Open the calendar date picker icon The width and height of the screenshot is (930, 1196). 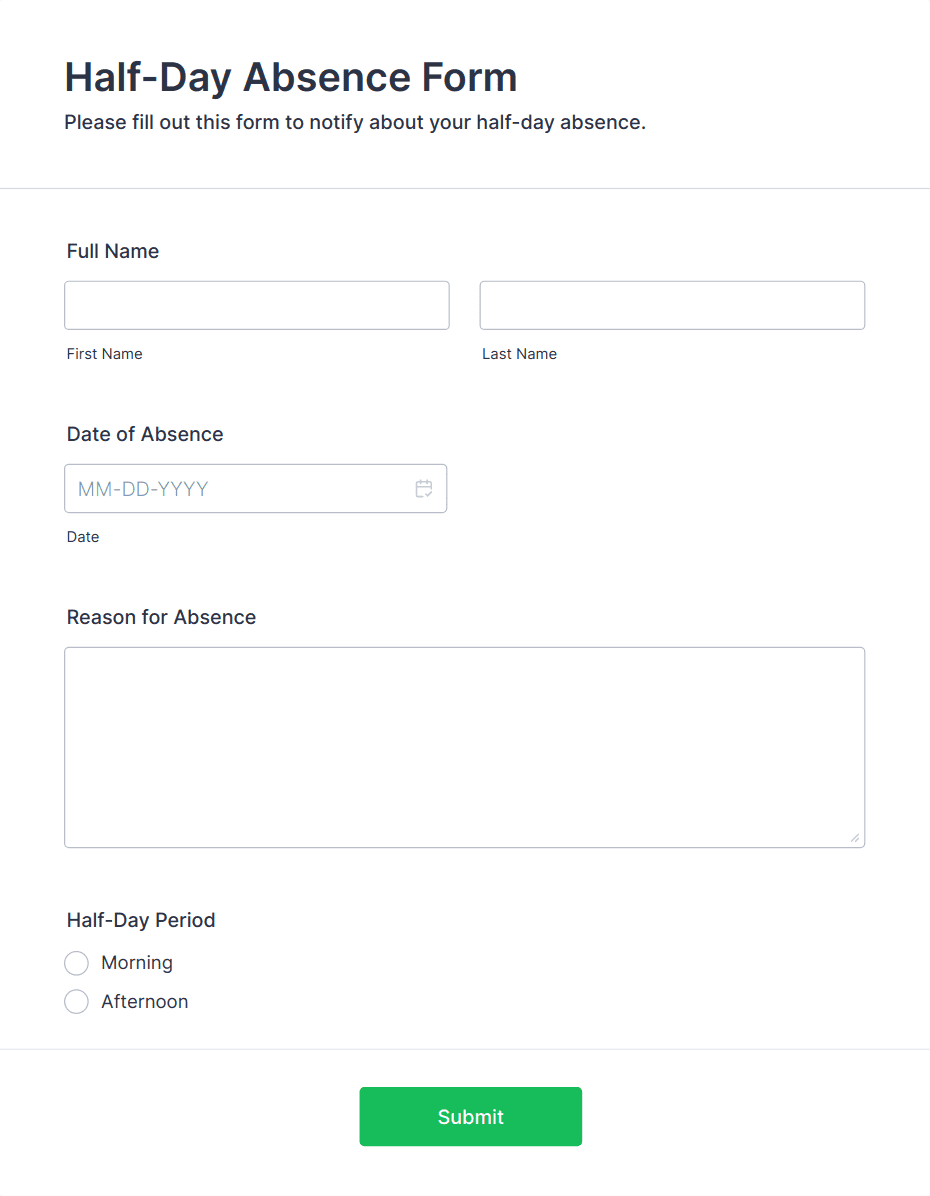[424, 489]
